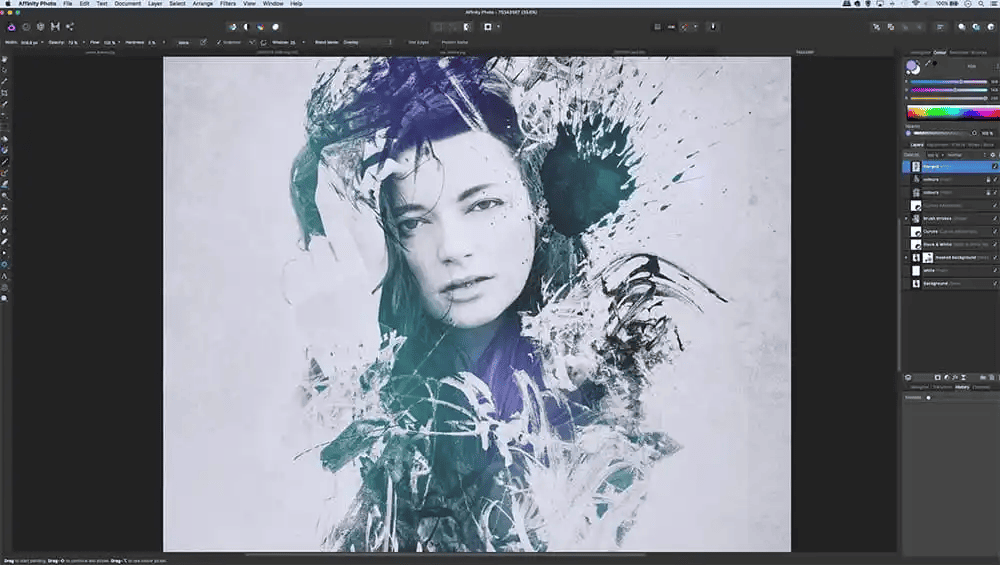This screenshot has height=565, width=1000.
Task: Expand the brush strokes group
Action: coord(906,219)
